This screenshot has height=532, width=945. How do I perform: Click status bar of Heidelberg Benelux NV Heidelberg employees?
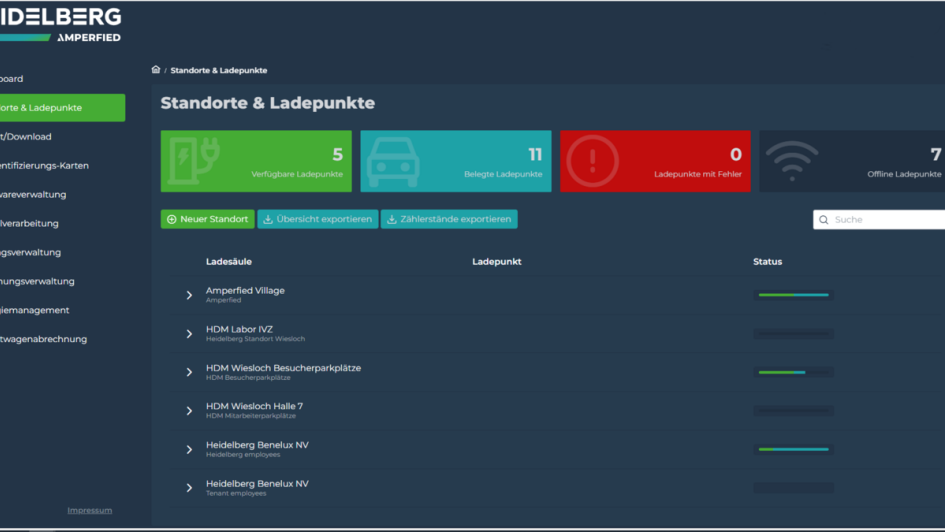click(794, 449)
